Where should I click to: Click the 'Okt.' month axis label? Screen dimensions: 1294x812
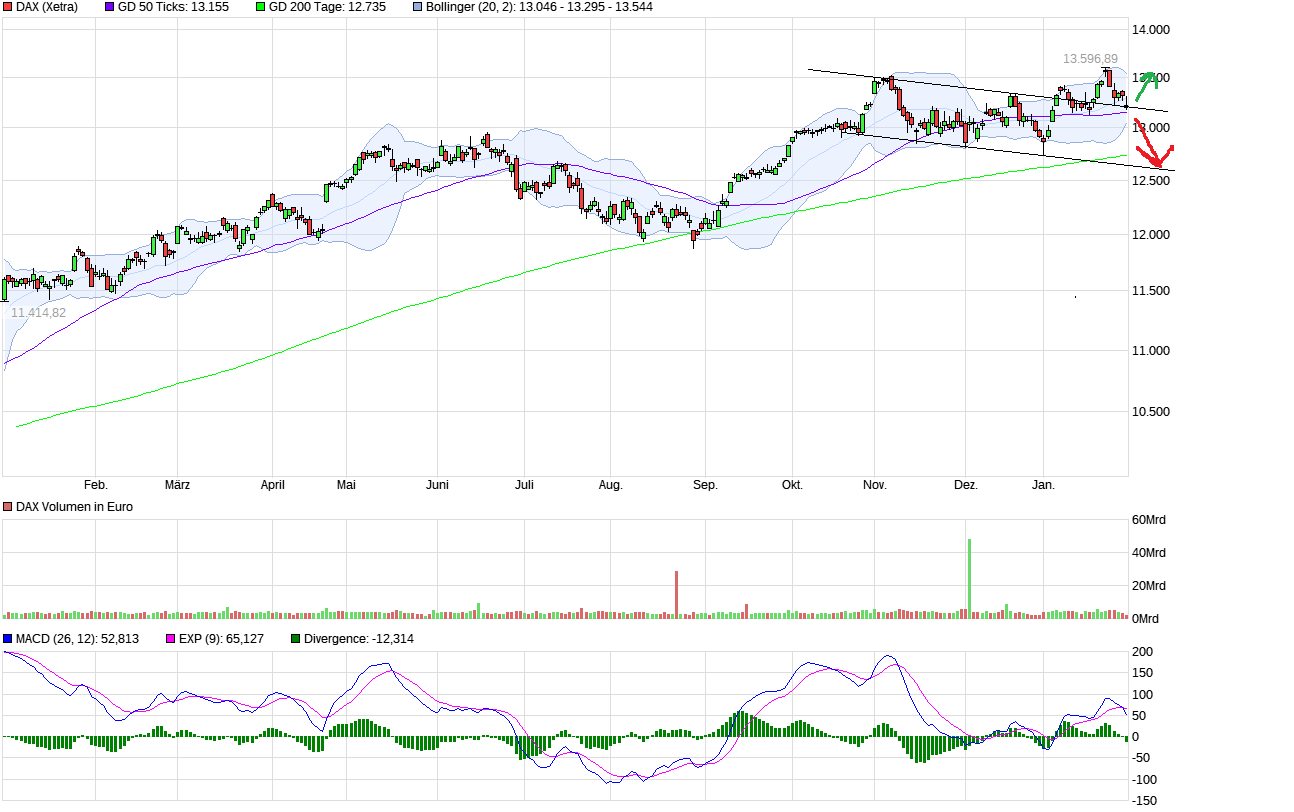(792, 485)
